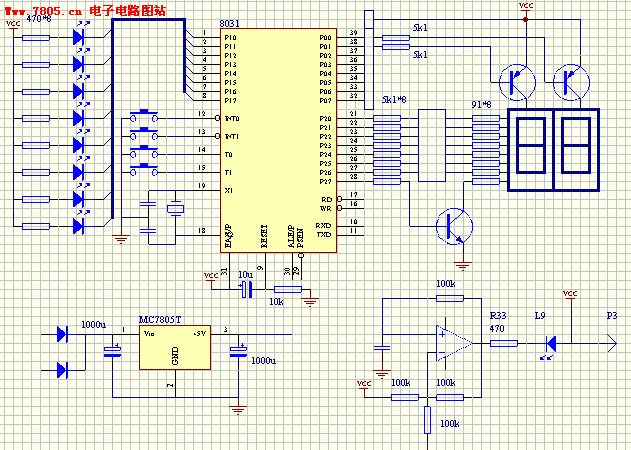This screenshot has height=450, width=631.
Task: Click the top-left transistor beside the displays
Action: pos(517,81)
